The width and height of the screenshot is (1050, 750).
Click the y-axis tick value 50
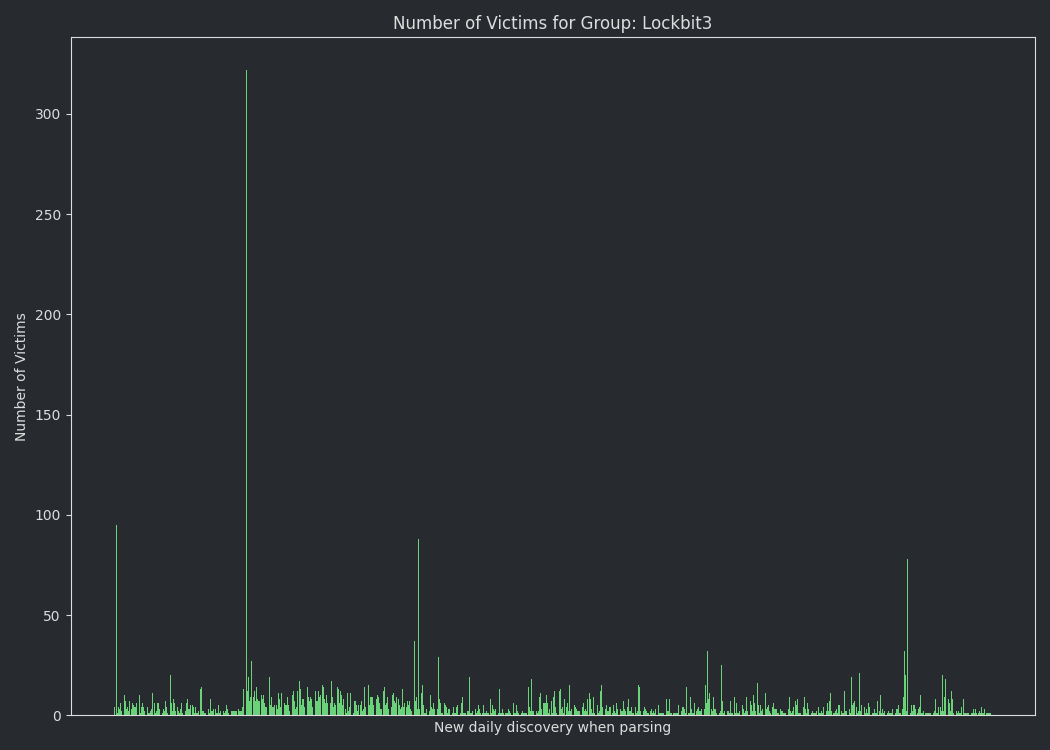pyautogui.click(x=52, y=615)
